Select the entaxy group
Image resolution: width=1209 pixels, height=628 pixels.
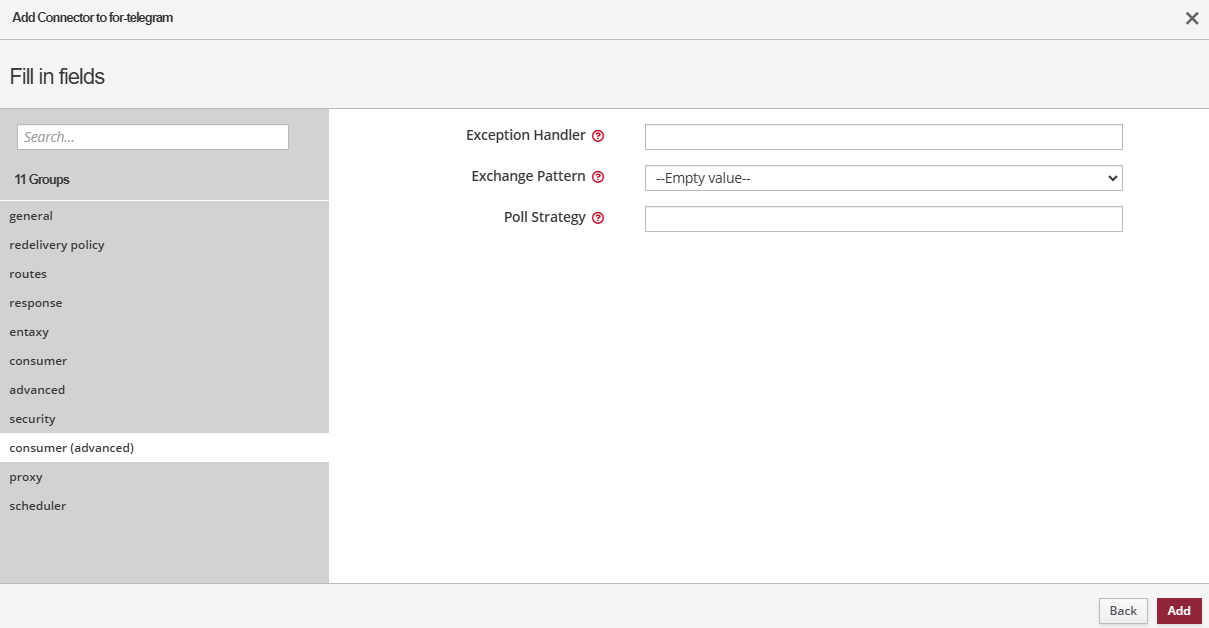29,332
